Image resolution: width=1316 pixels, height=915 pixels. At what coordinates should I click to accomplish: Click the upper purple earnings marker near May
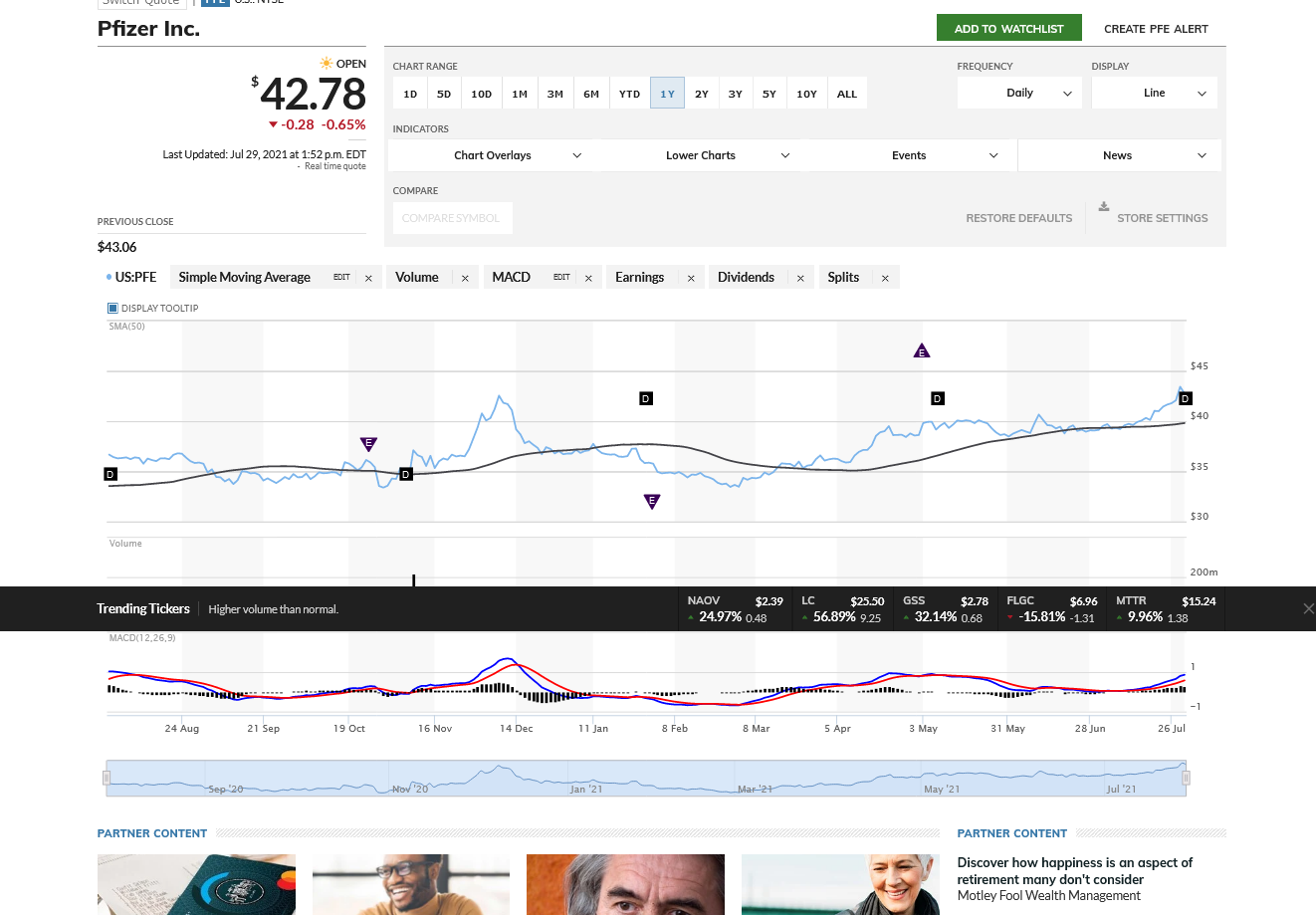922,350
